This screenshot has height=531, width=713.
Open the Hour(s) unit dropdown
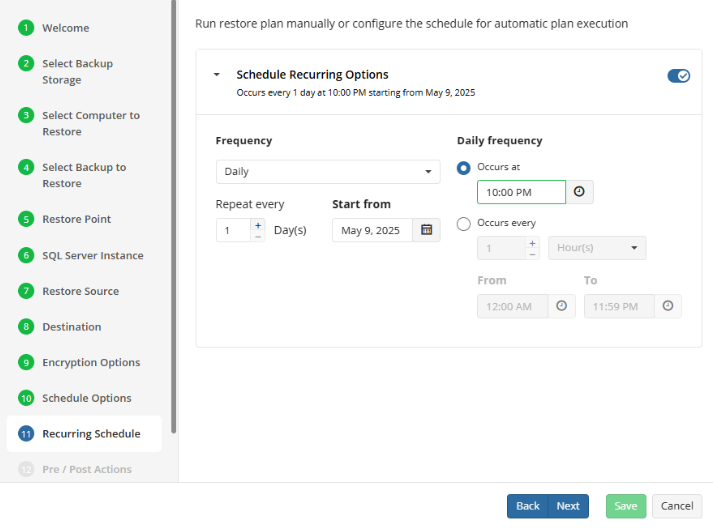[x=596, y=248]
